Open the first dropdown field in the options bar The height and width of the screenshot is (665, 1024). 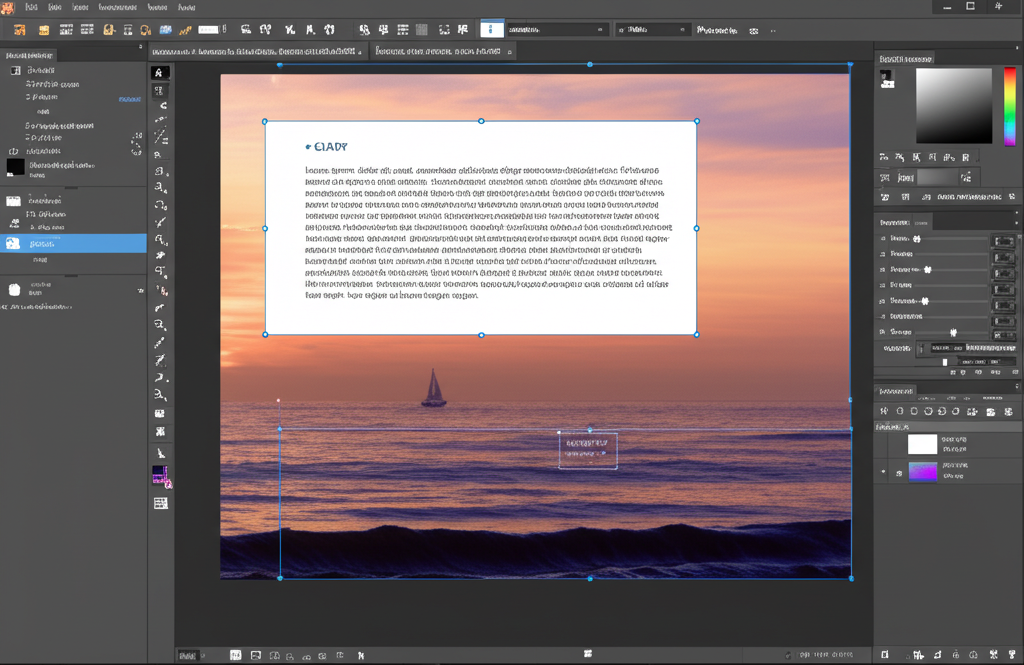557,30
